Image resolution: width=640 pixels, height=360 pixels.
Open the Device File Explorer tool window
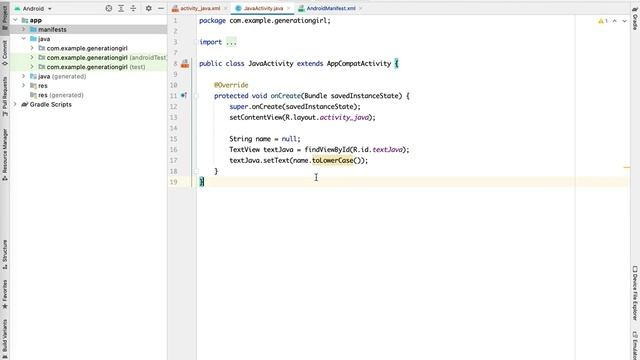(x=635, y=293)
